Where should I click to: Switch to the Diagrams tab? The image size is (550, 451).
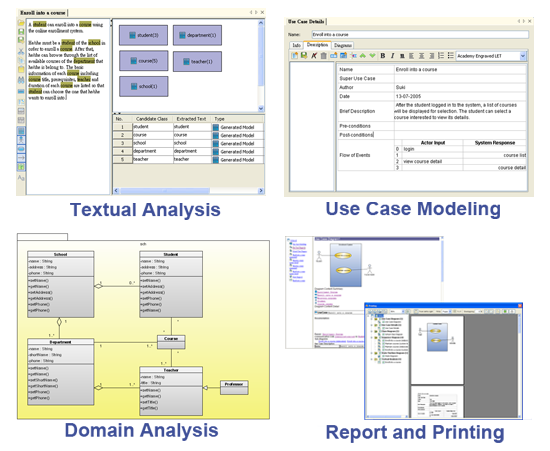click(342, 45)
